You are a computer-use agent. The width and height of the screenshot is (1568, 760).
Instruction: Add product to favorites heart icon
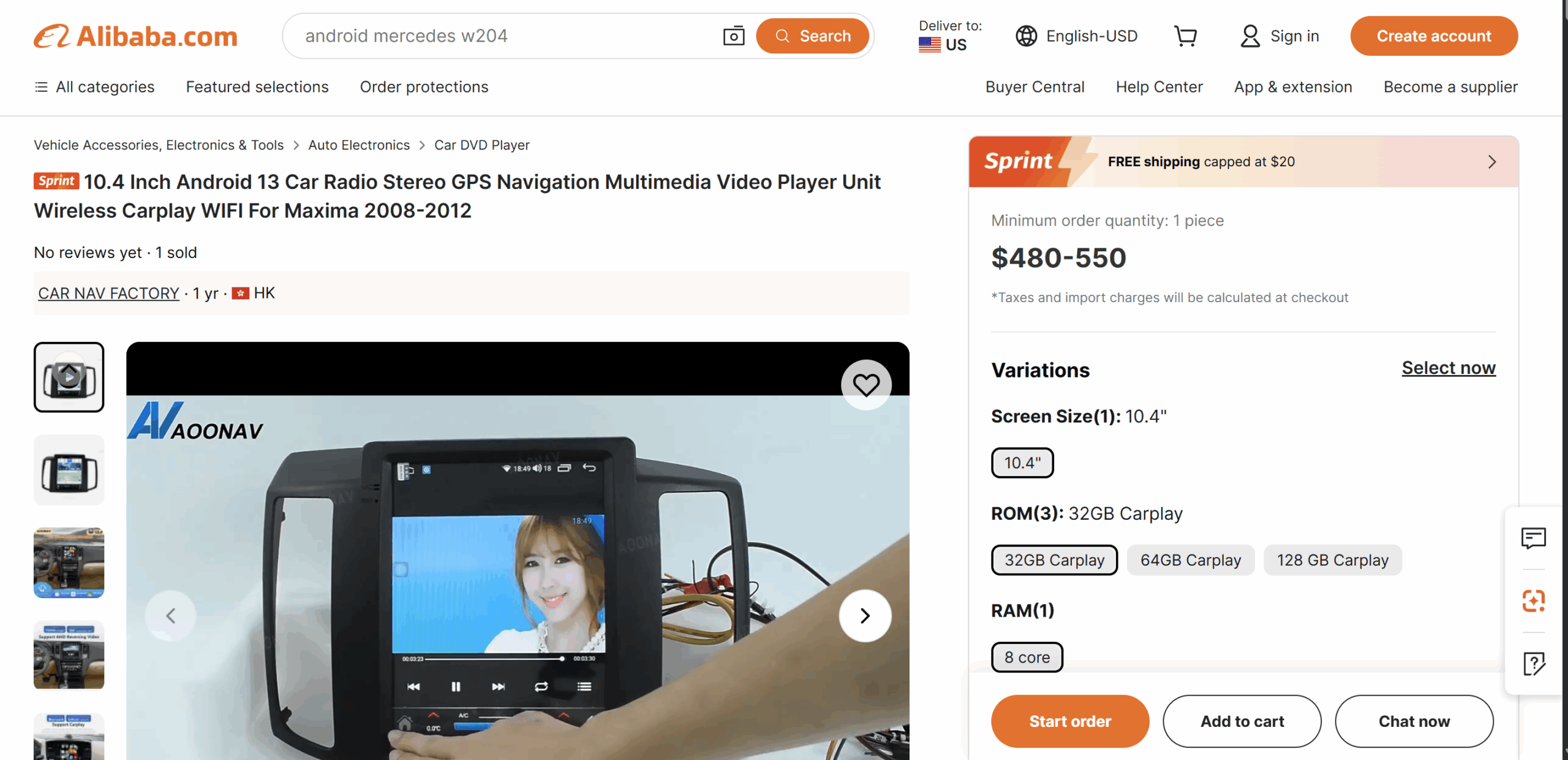tap(865, 385)
